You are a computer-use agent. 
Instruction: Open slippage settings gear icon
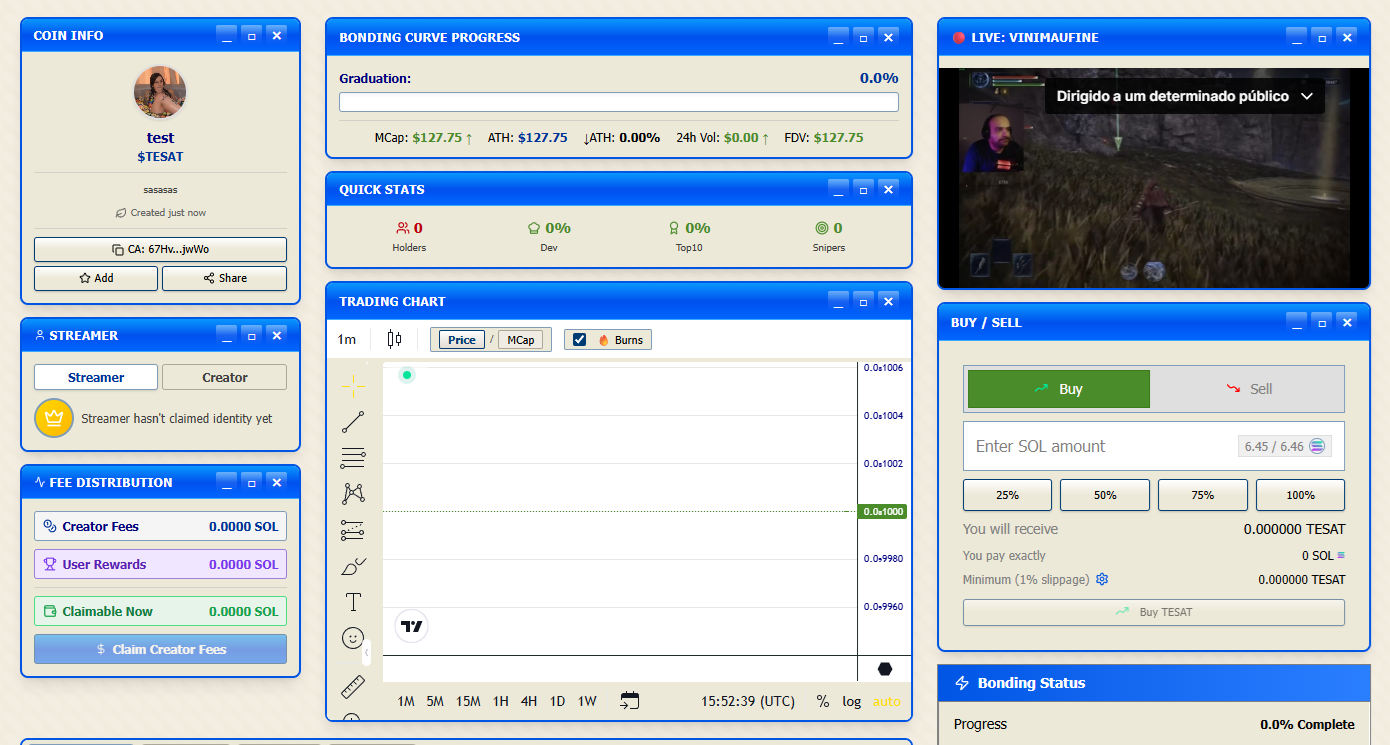(x=1102, y=579)
